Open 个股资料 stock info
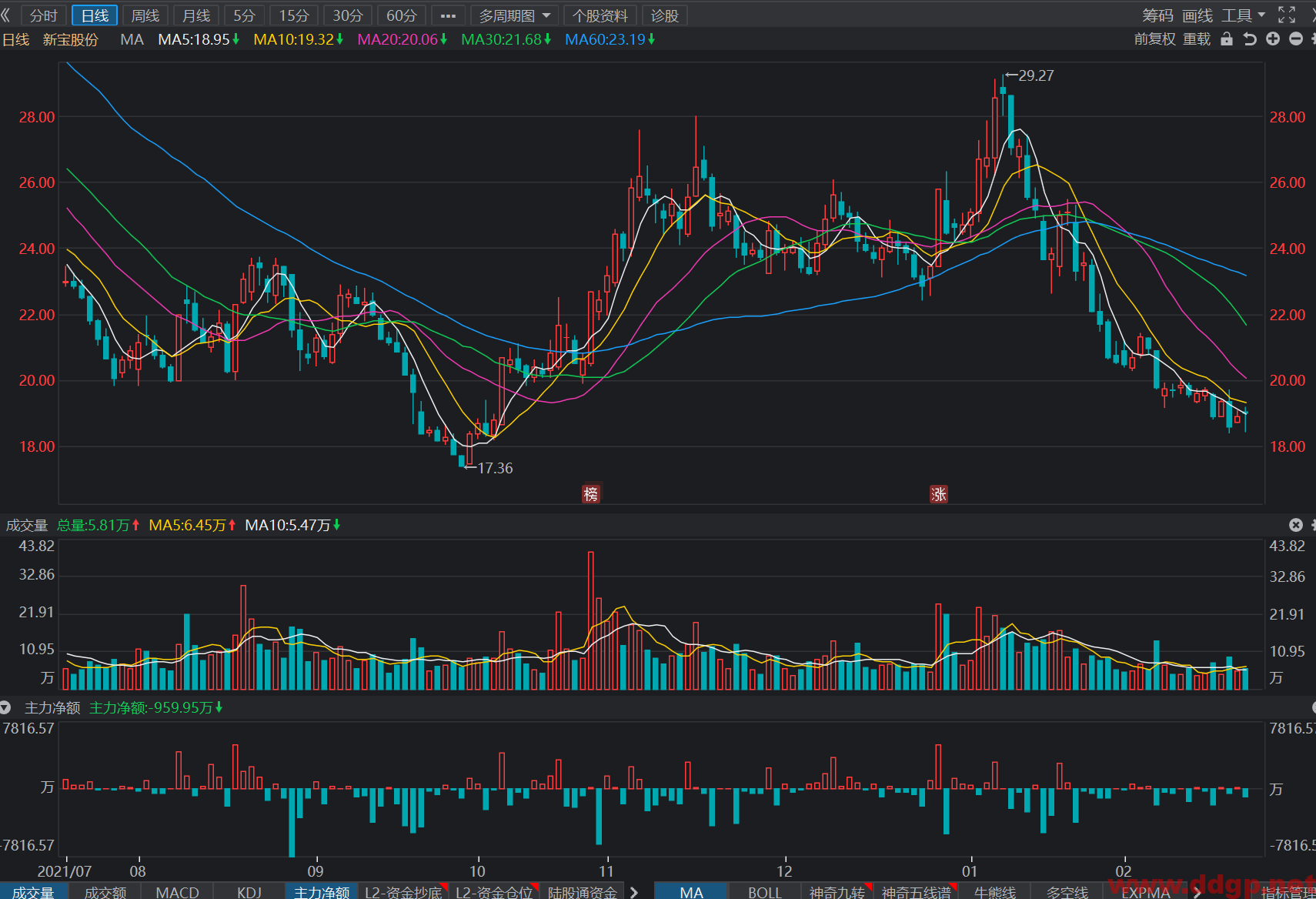This screenshot has width=1316, height=899. (x=600, y=15)
